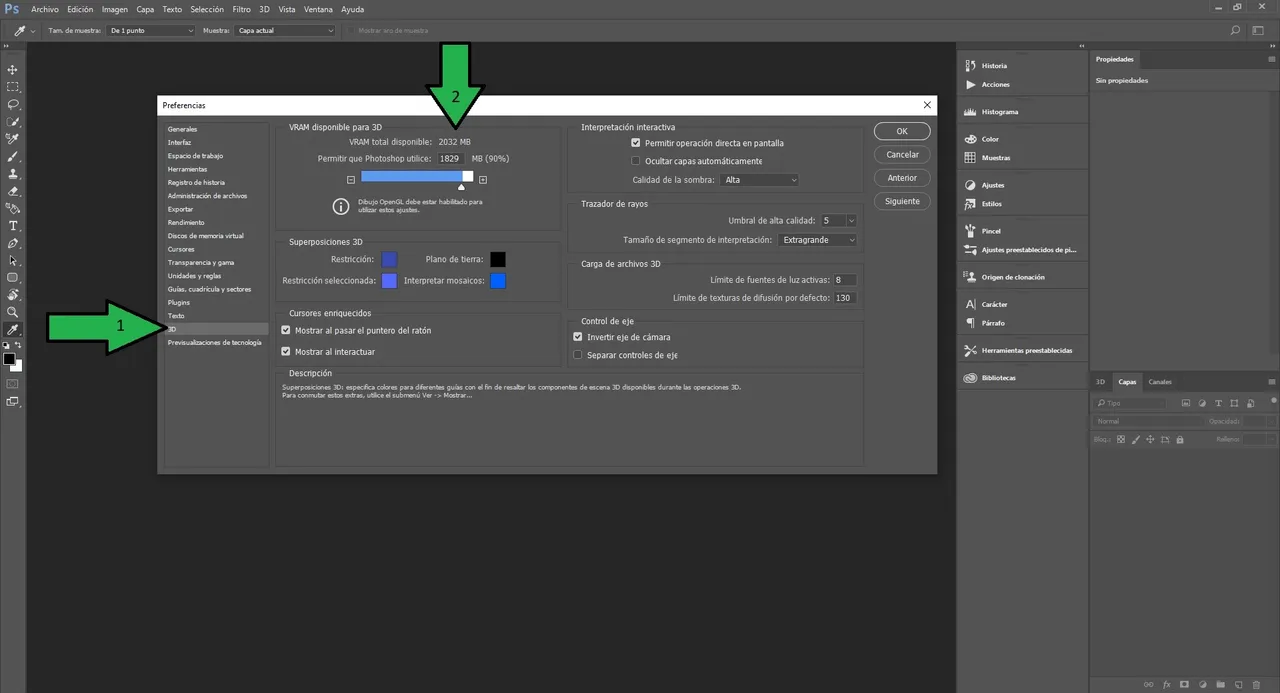Click the Cancelar button
1280x693 pixels.
(902, 155)
